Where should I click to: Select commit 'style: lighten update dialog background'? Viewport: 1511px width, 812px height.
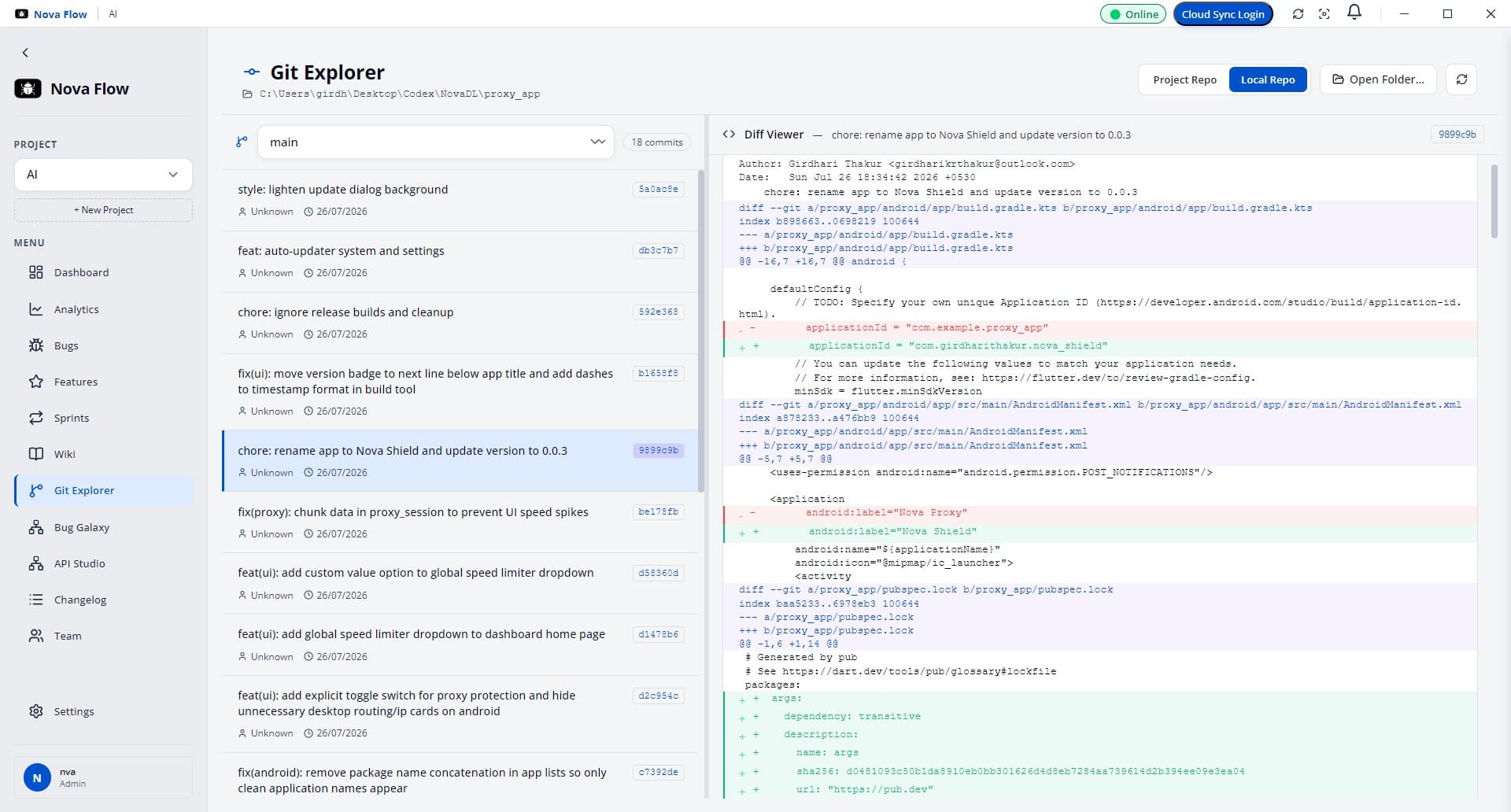[x=460, y=200]
